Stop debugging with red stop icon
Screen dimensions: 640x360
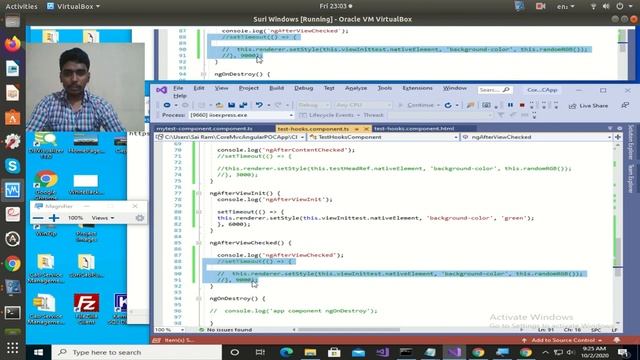click(522, 105)
